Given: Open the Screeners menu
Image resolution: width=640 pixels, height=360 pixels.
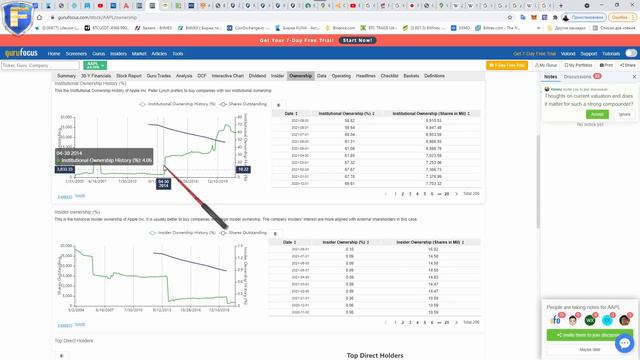Looking at the screenshot, I should [x=76, y=53].
